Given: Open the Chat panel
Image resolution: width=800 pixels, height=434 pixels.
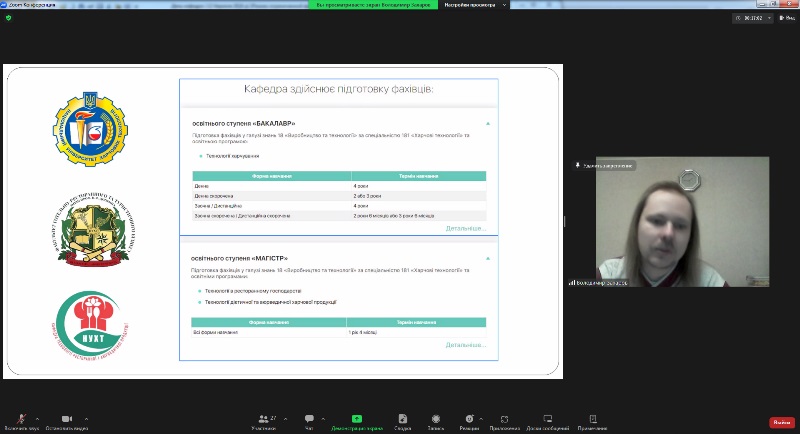Looking at the screenshot, I should pos(309,421).
